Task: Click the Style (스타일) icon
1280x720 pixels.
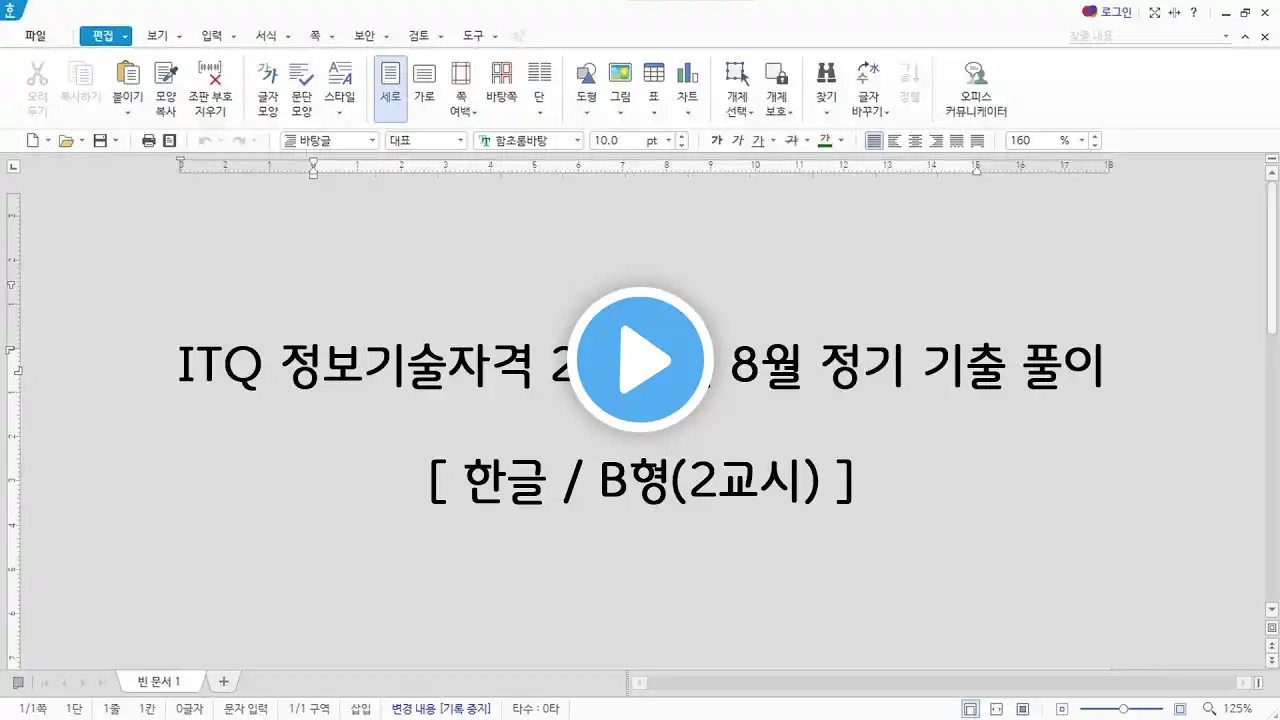Action: tap(340, 75)
